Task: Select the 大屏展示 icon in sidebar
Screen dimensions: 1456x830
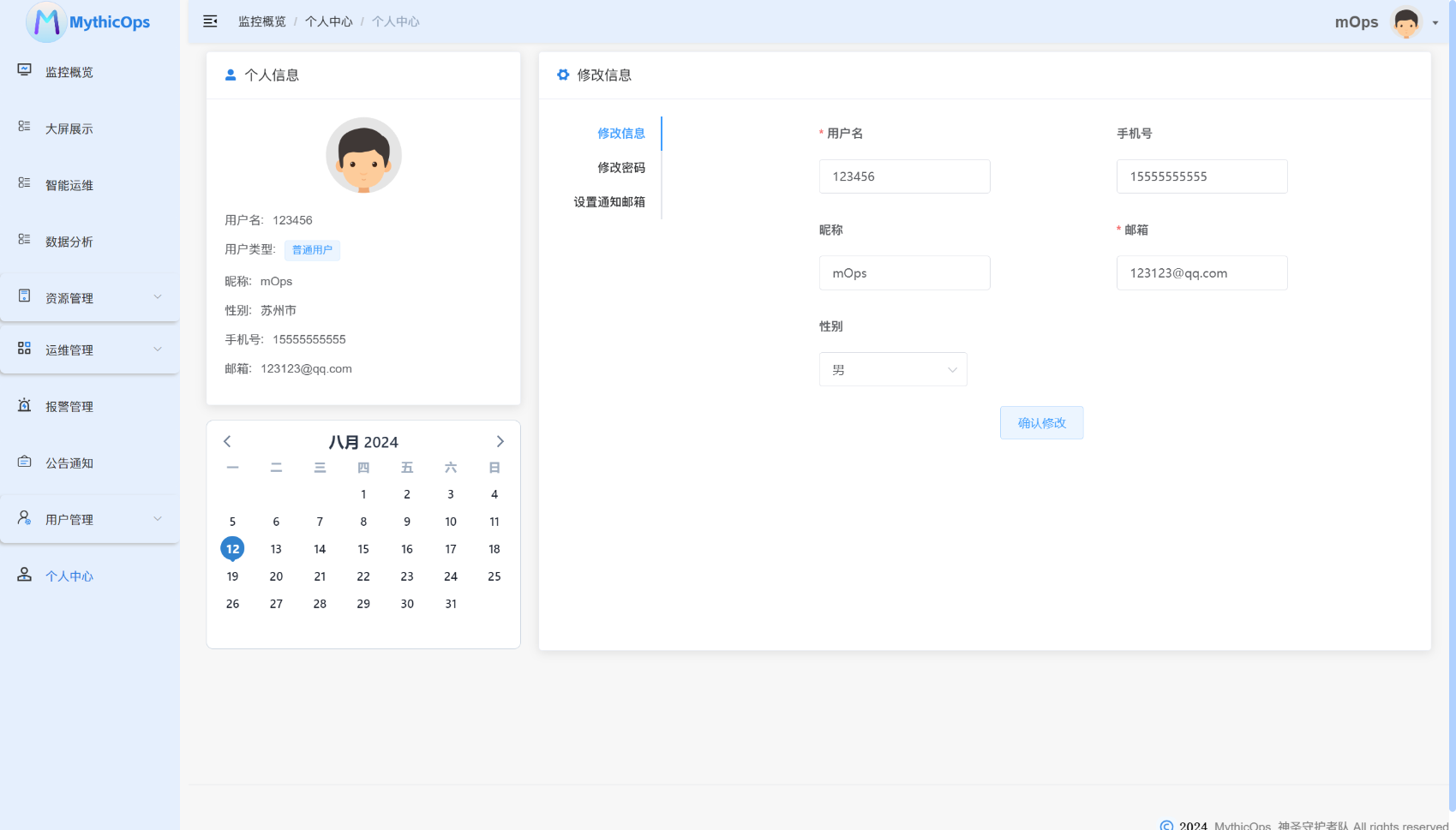Action: click(23, 127)
